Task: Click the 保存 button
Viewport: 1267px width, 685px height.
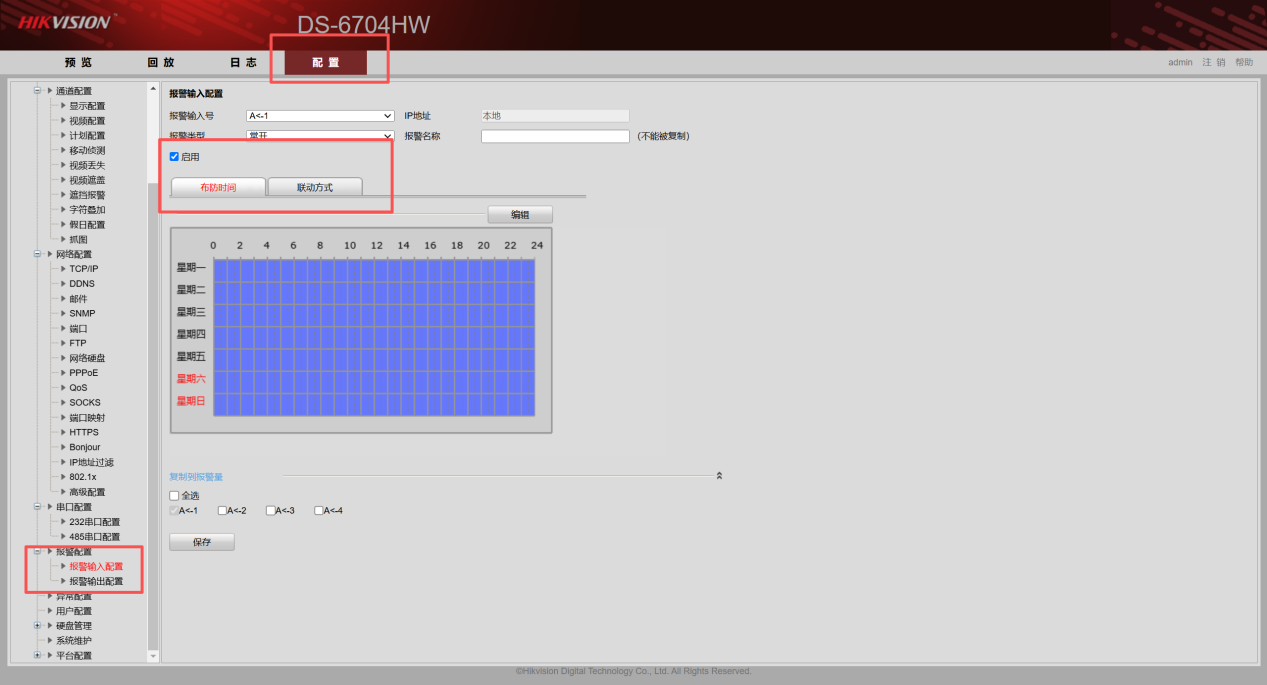Action: tap(201, 542)
